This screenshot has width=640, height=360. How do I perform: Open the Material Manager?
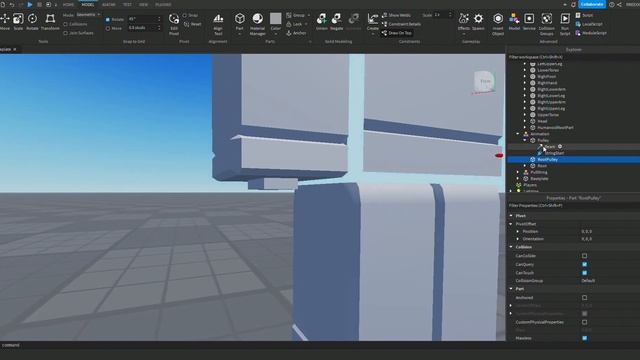258,24
